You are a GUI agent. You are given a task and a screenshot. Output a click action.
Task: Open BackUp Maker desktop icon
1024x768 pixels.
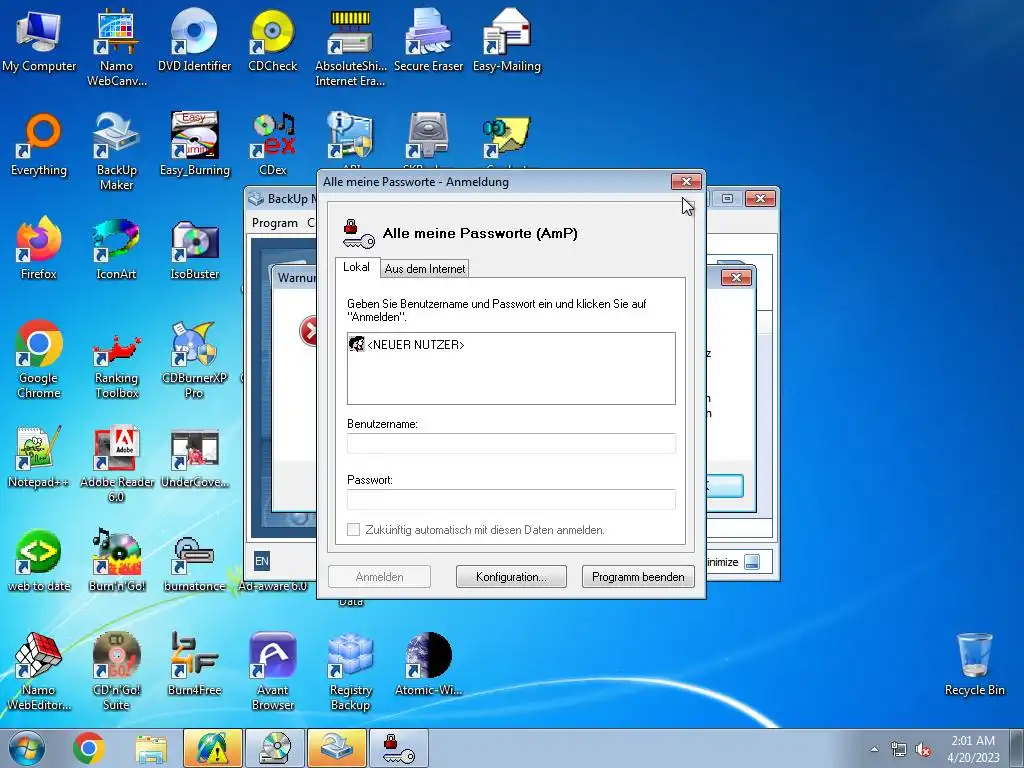click(116, 152)
